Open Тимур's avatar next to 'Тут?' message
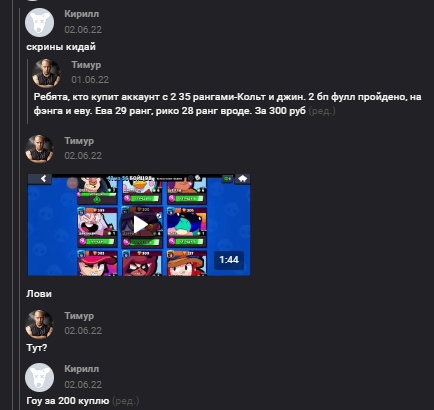434x410 pixels. [39, 324]
